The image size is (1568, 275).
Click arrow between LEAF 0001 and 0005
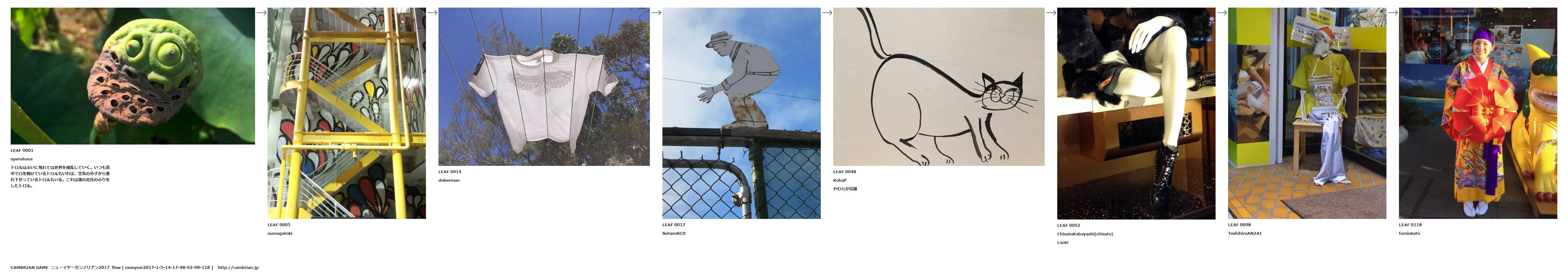[x=261, y=12]
